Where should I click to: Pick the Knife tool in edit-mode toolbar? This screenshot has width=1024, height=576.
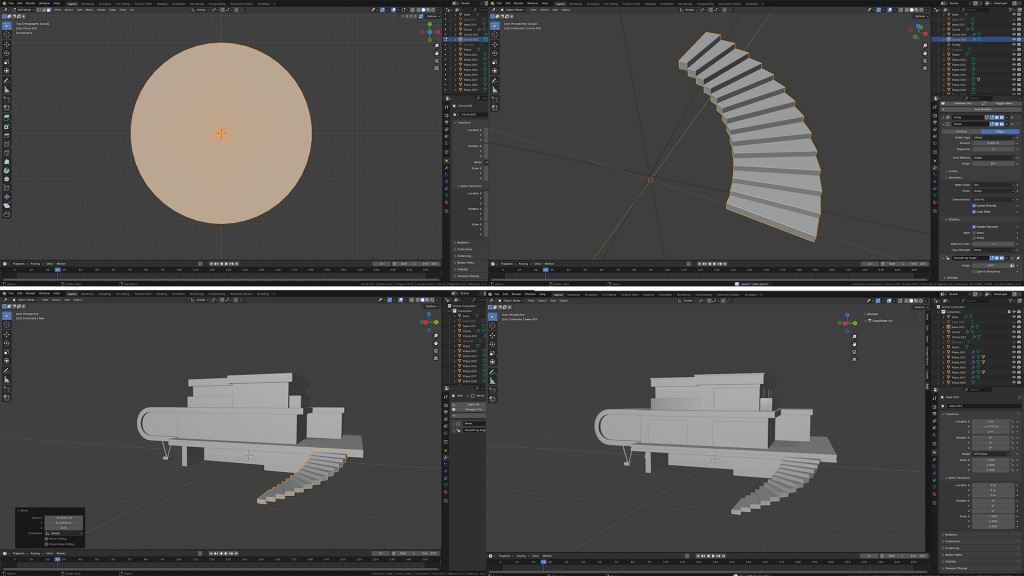click(x=6, y=155)
